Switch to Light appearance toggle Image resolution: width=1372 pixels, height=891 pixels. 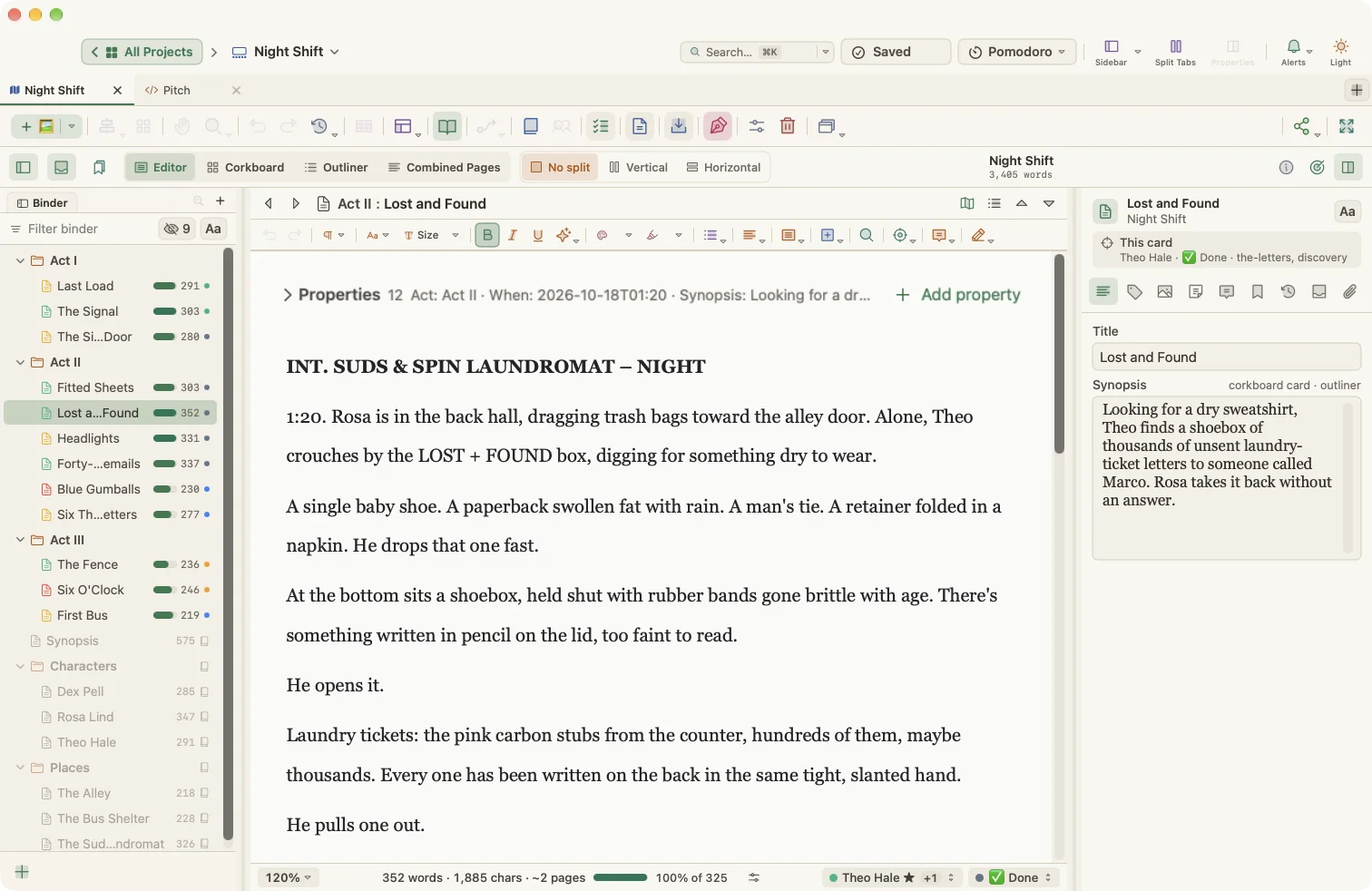1341,52
